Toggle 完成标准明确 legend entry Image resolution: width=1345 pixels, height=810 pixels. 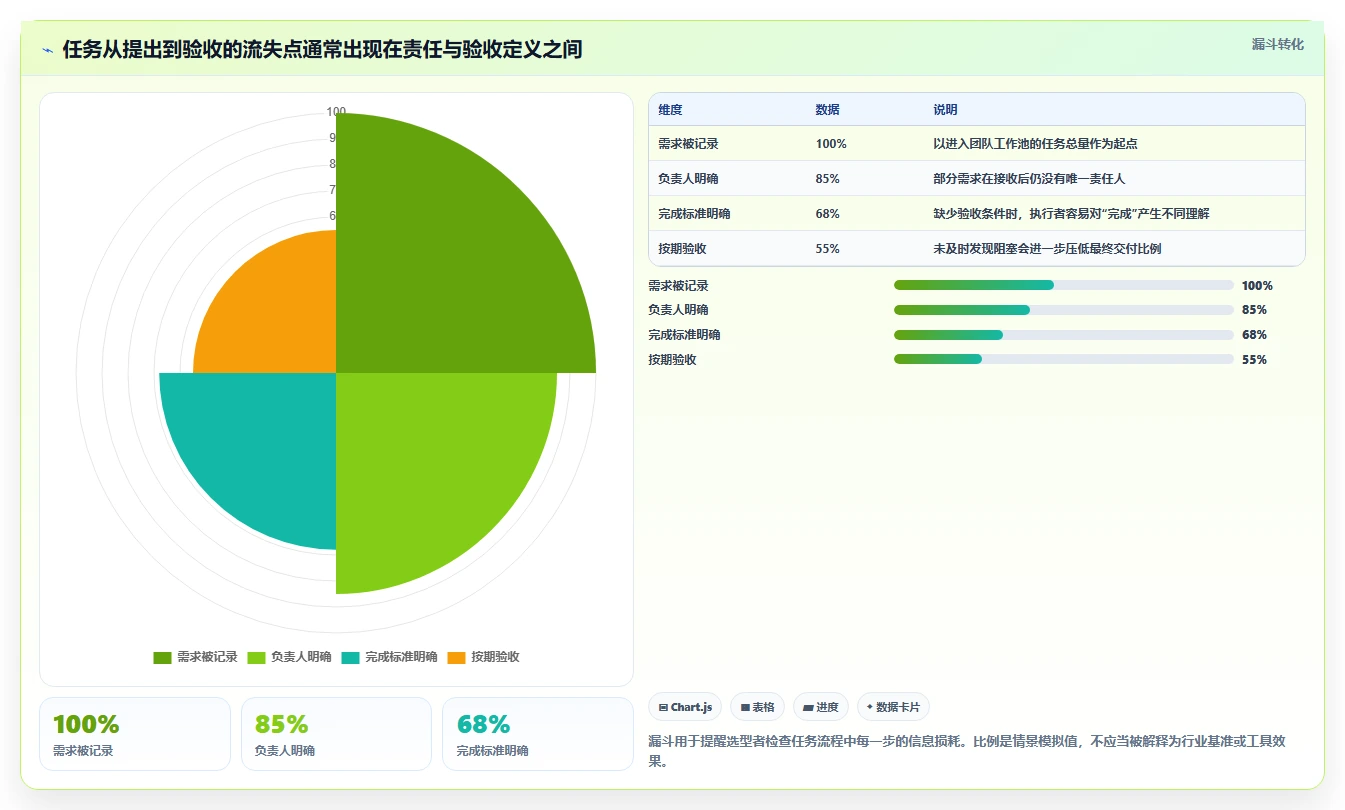tap(389, 657)
